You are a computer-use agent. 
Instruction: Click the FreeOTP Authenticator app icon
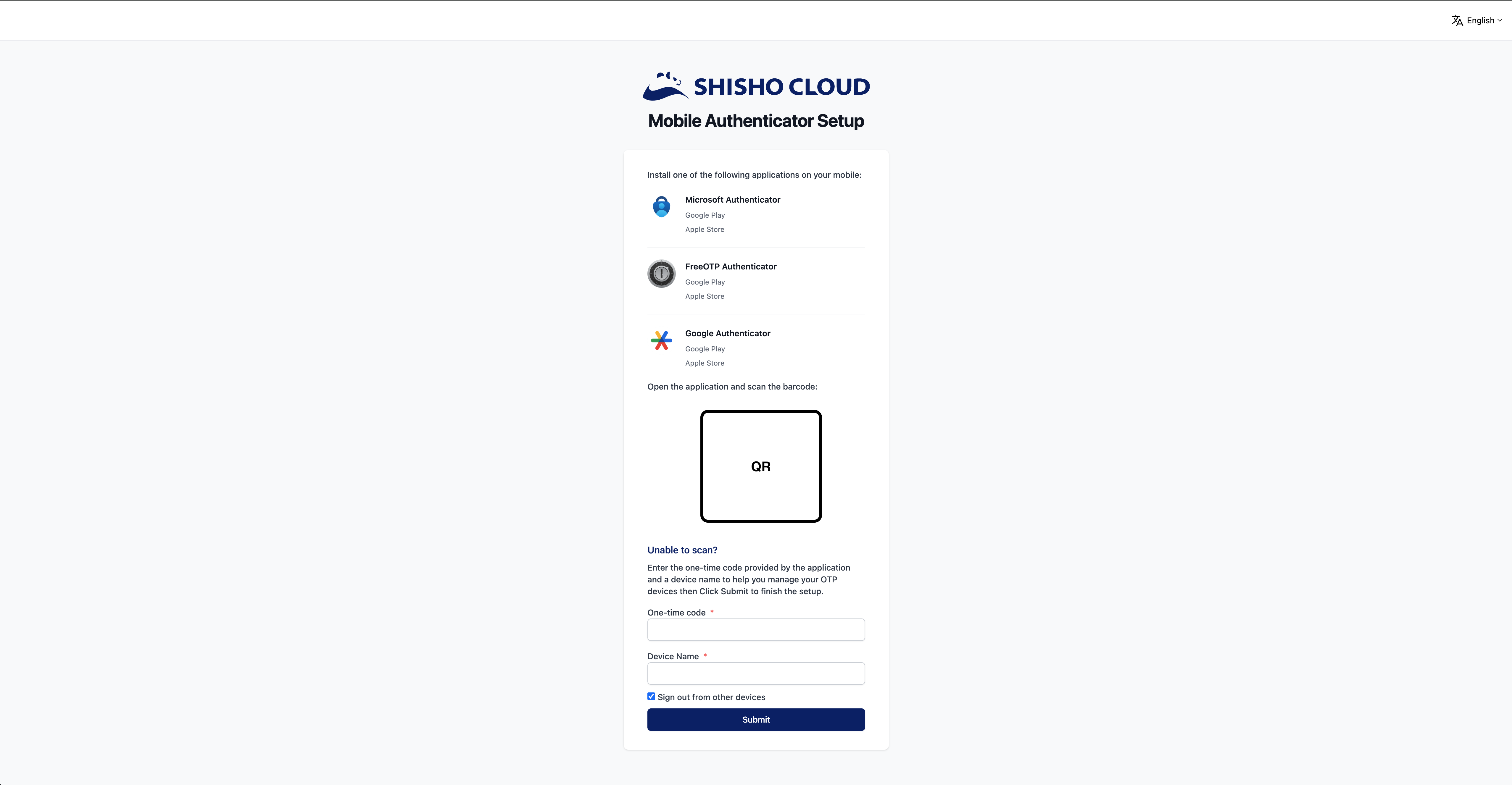coord(662,273)
